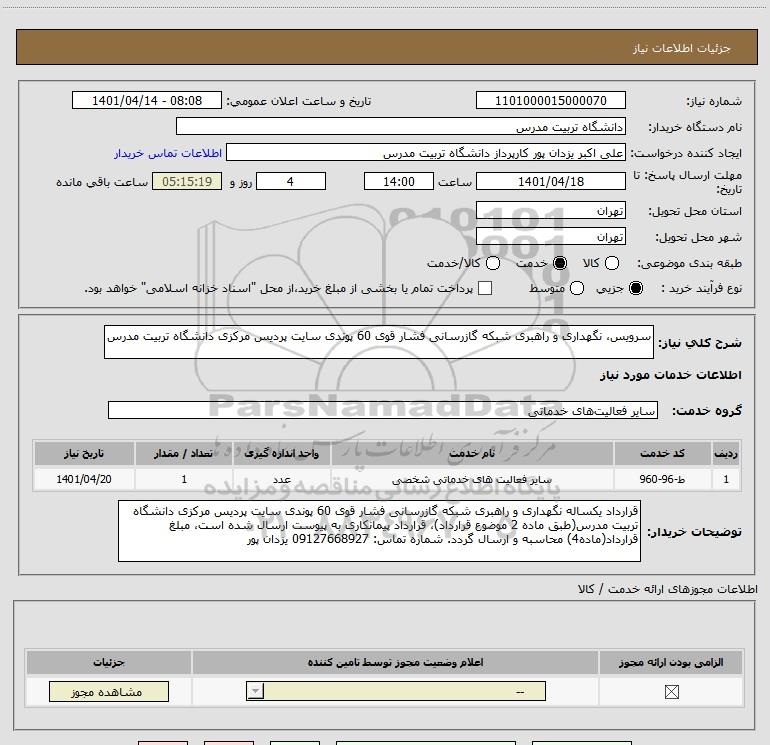Click the شرح کلی نیاز field label
Viewport: 770px width, 745px height.
(700, 342)
